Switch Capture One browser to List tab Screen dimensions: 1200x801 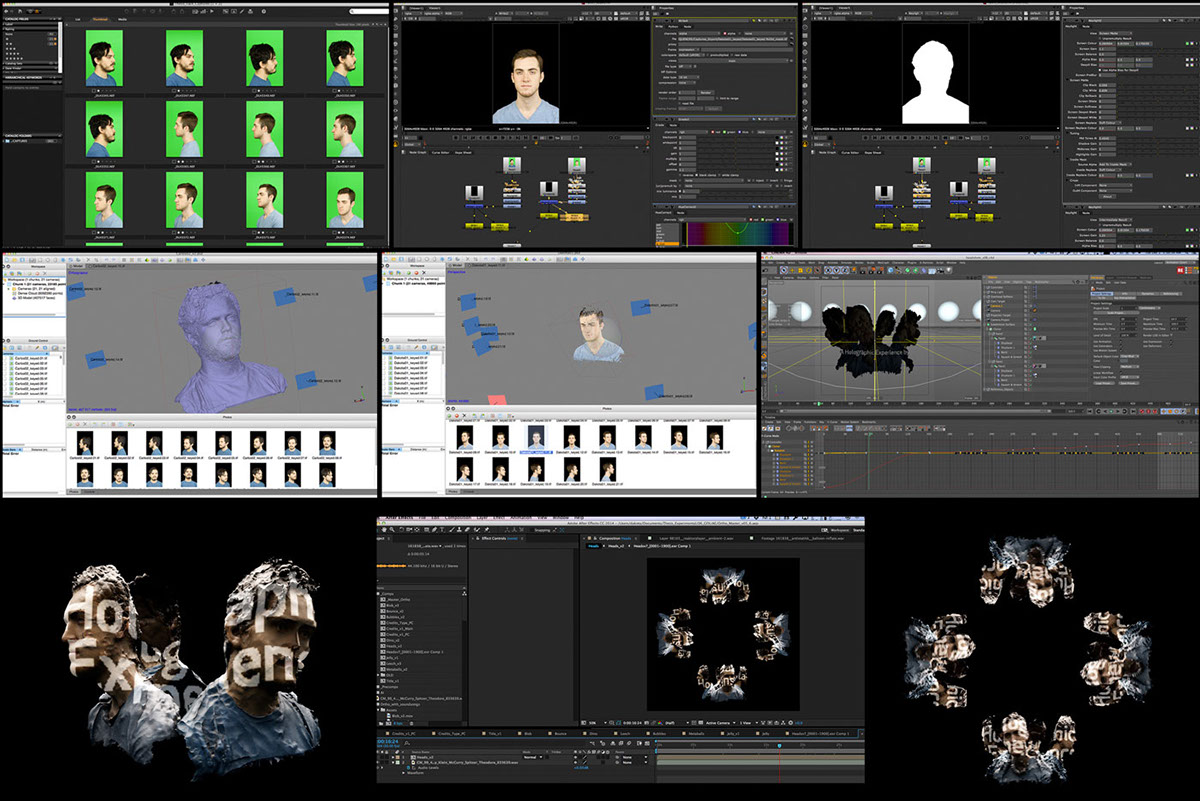(x=78, y=19)
